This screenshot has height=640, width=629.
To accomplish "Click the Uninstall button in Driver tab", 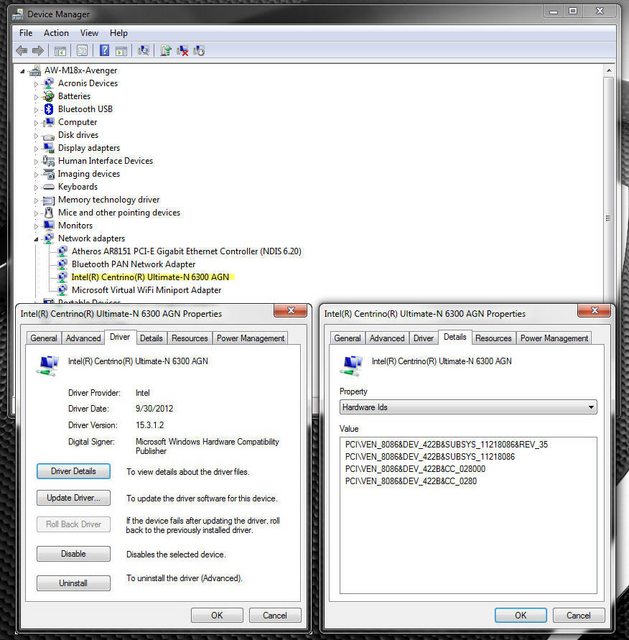I will pyautogui.click(x=73, y=583).
